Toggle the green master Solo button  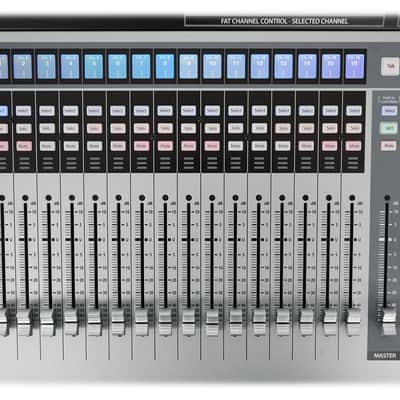tap(389, 128)
